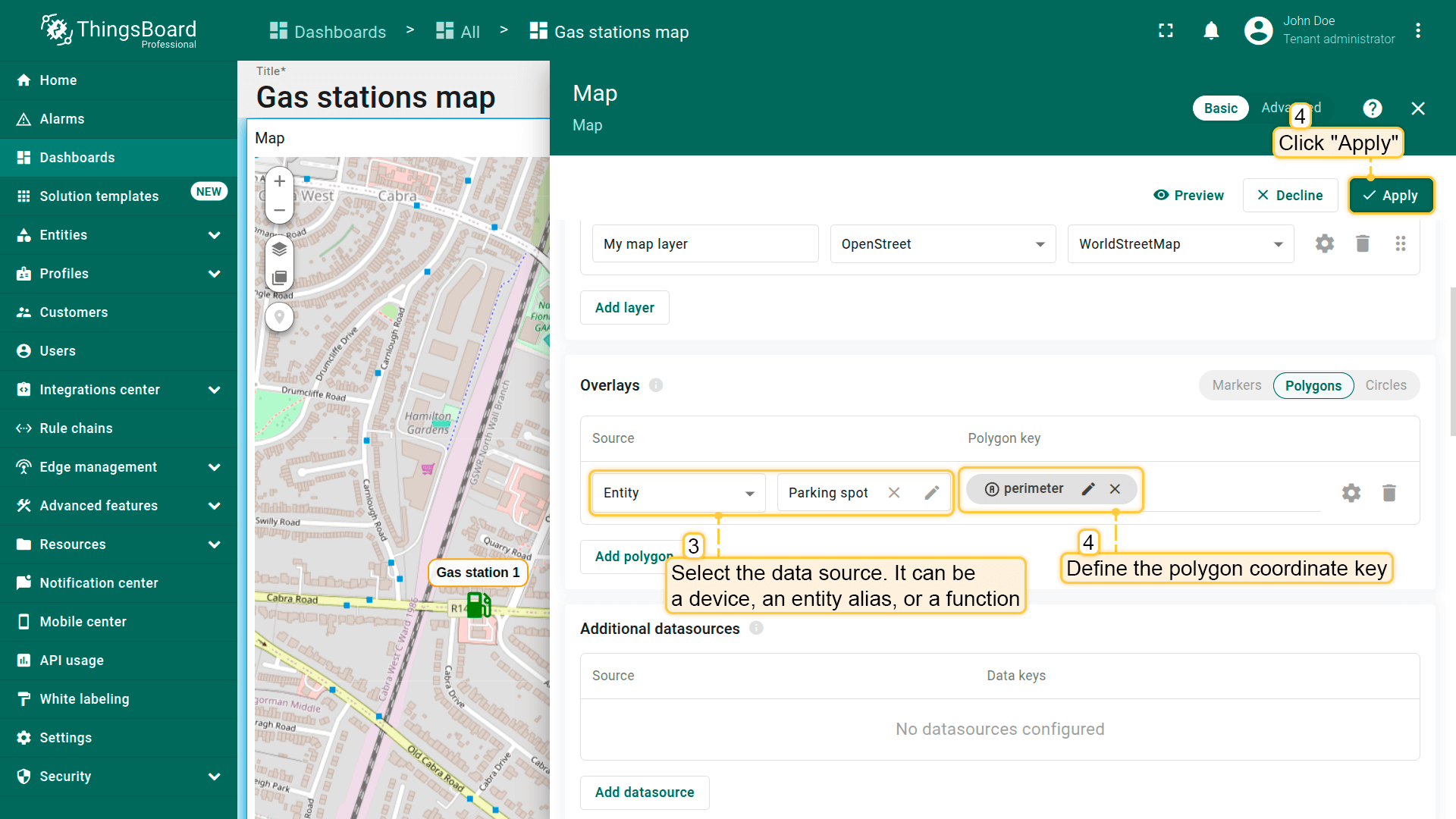
Task: Edit the perimeter key pencil icon
Action: pos(1088,489)
